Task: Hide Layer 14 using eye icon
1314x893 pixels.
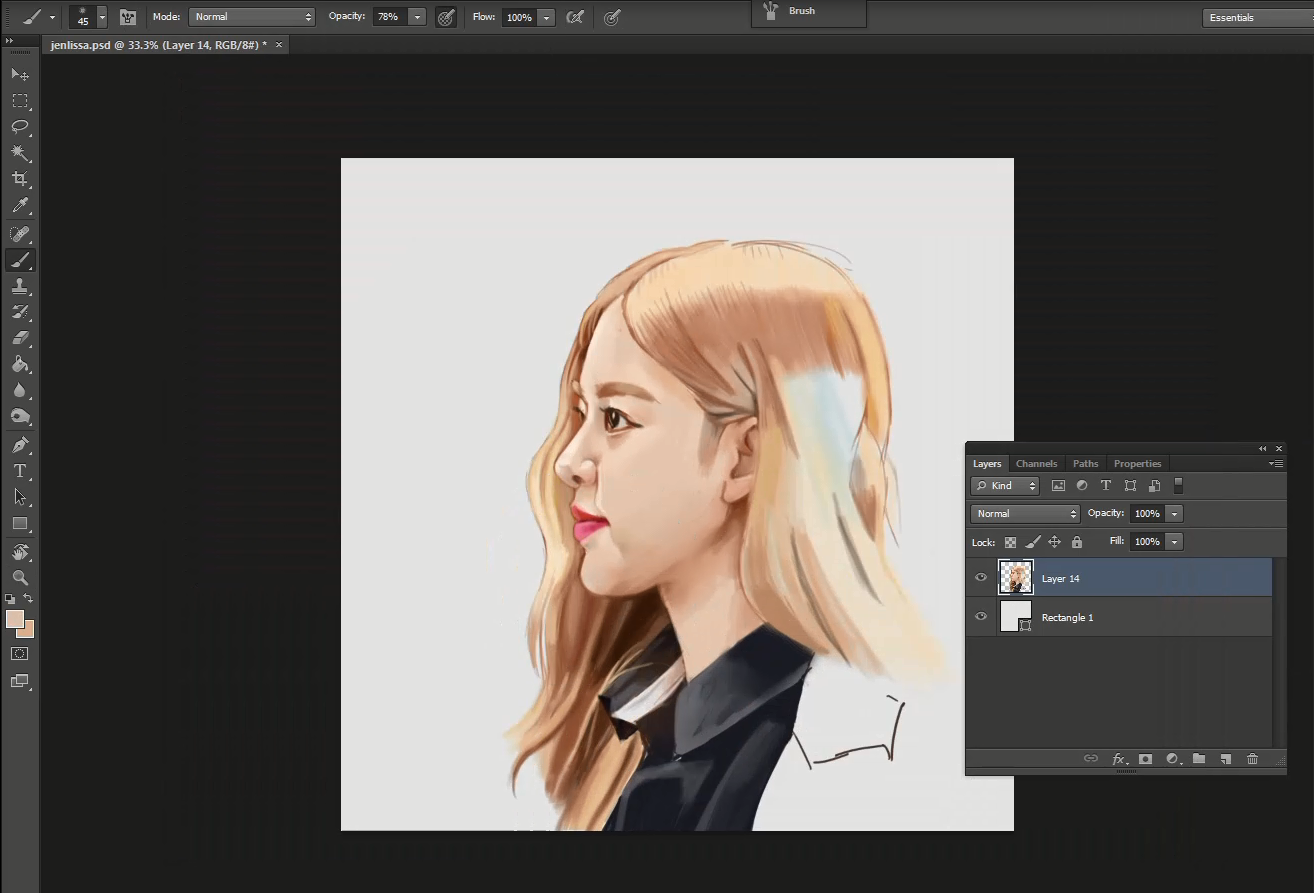Action: 981,578
